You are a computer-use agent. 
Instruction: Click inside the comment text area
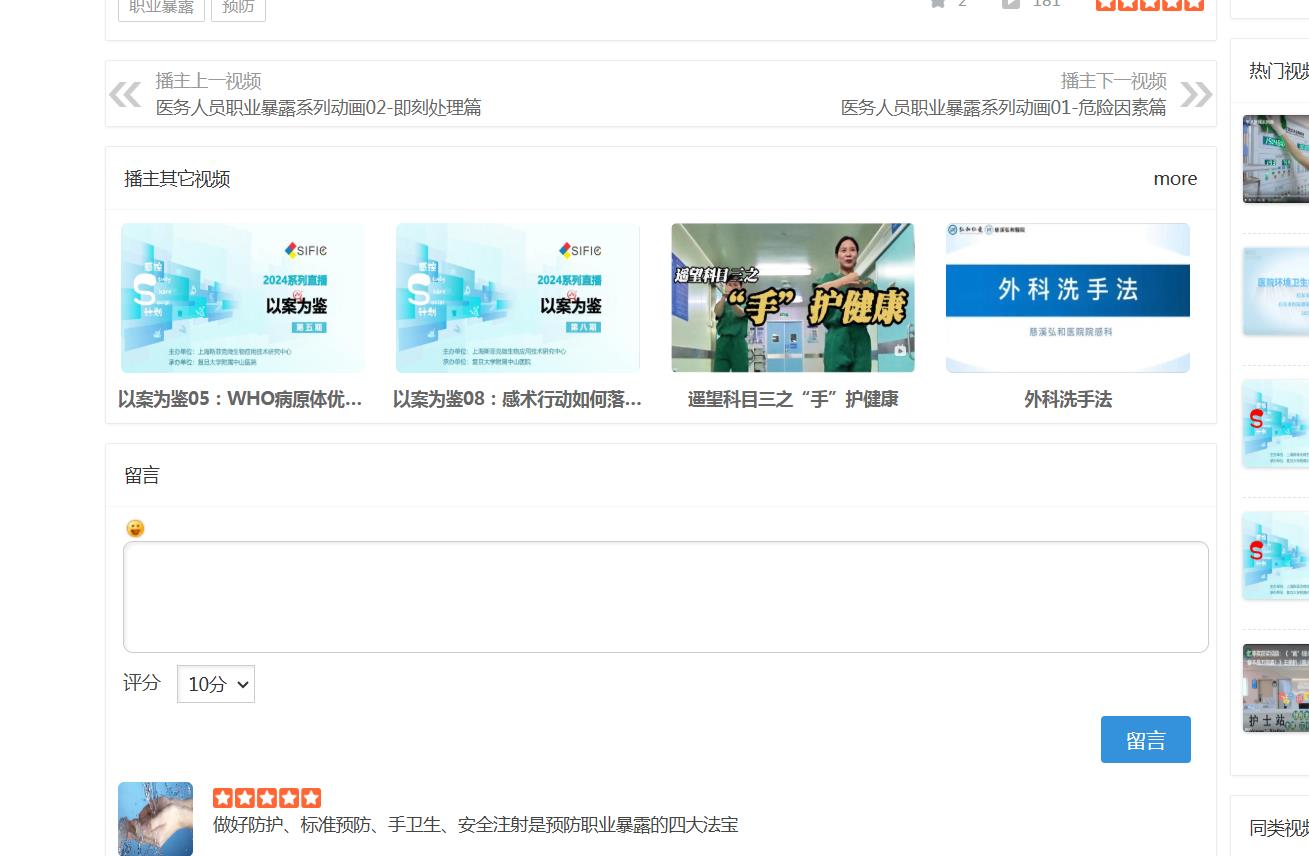coord(665,596)
